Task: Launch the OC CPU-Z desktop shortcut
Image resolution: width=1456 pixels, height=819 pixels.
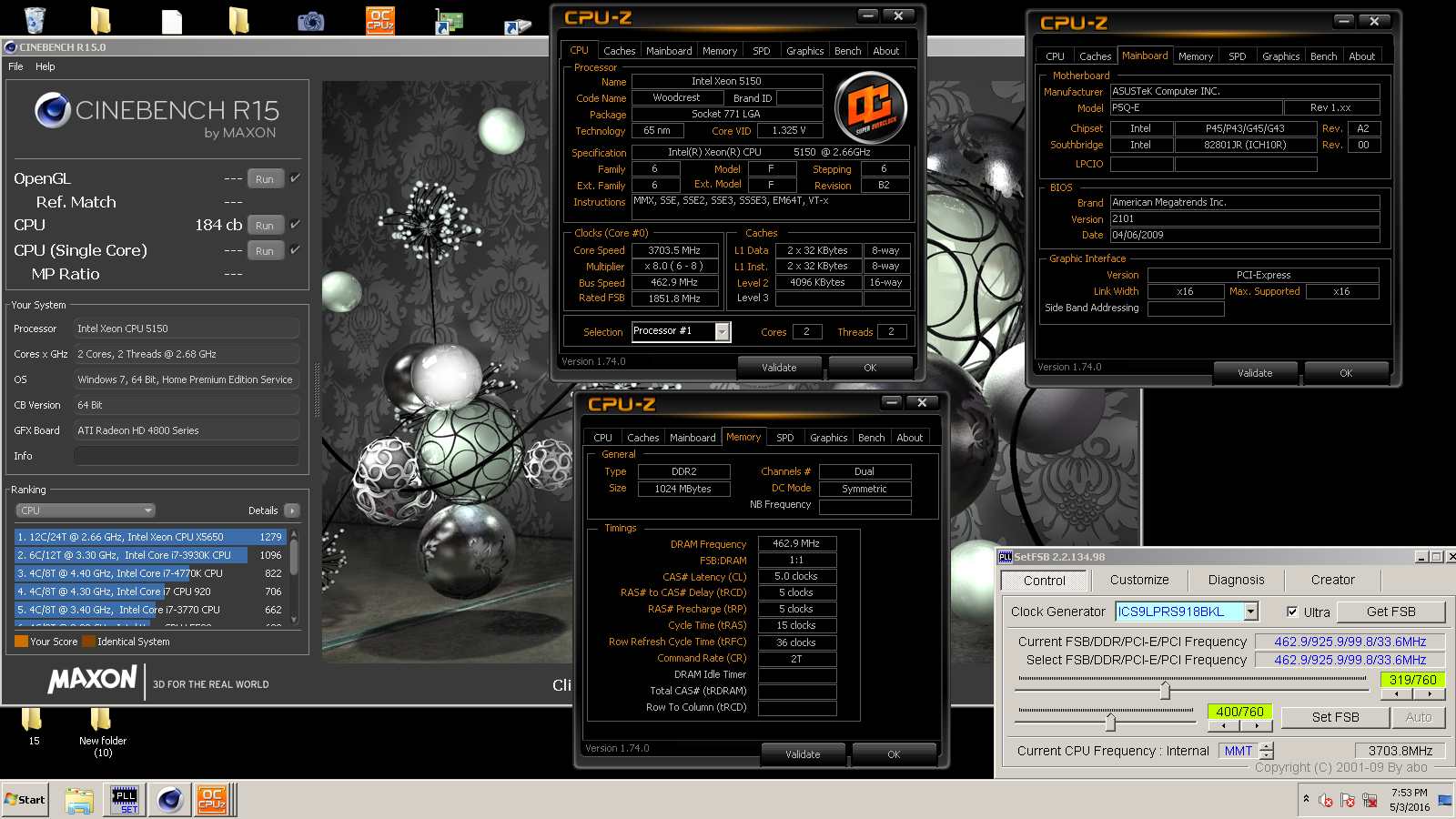Action: (379, 19)
